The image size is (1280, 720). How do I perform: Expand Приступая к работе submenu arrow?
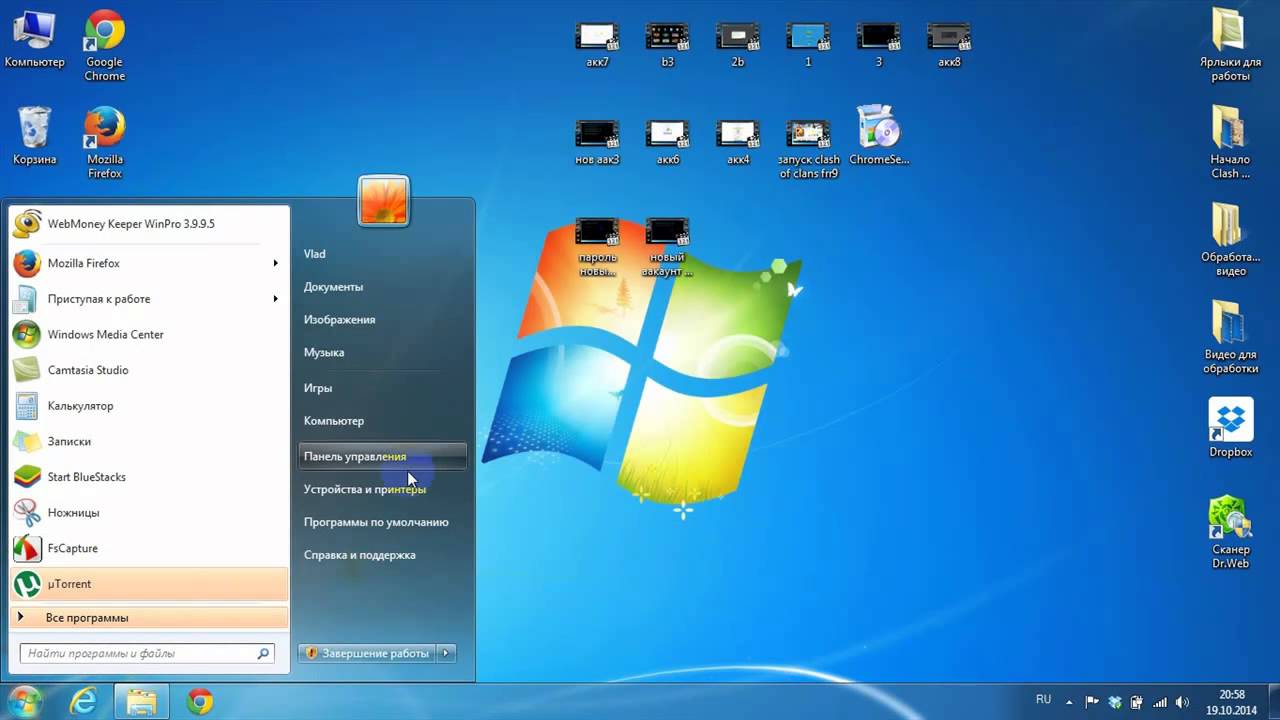tap(275, 299)
